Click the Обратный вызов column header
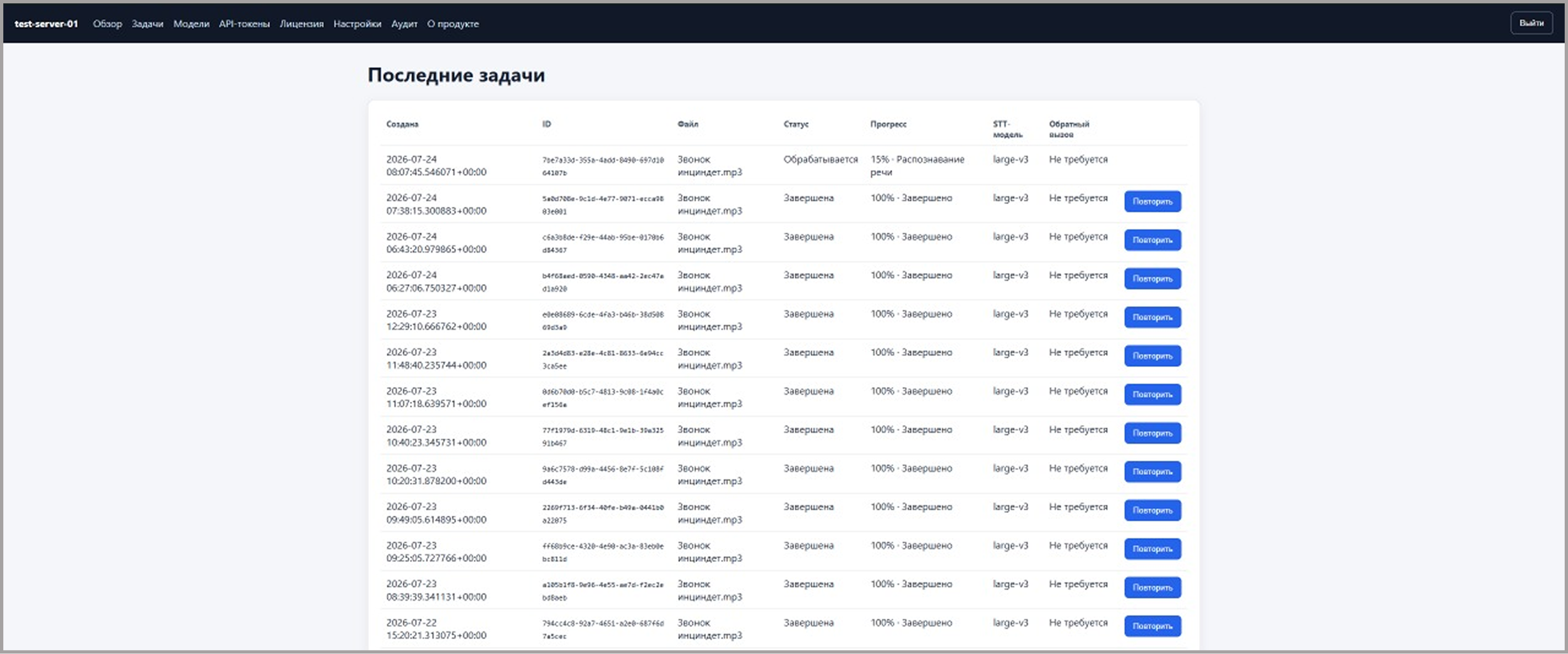 [1069, 129]
